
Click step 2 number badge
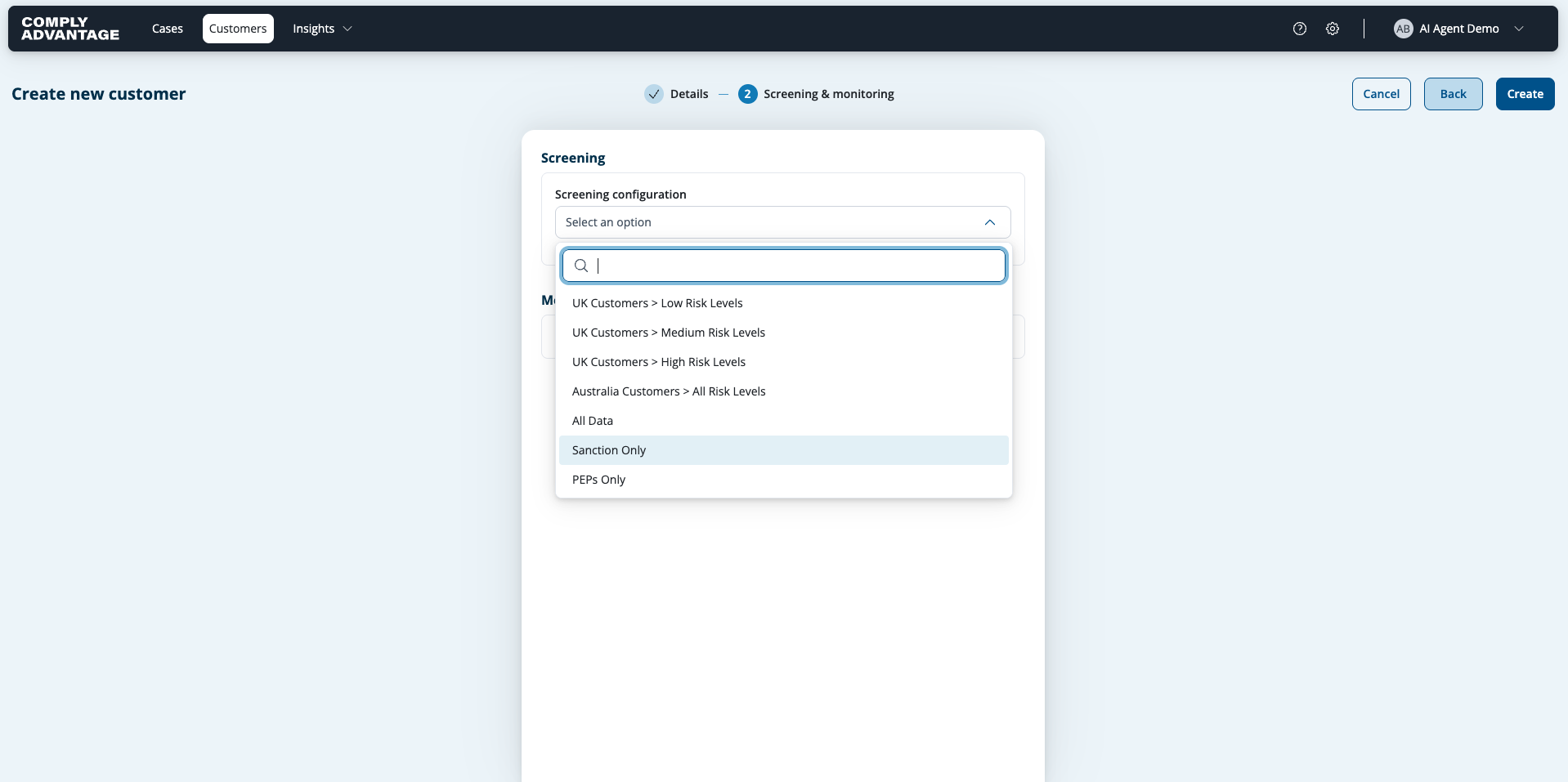[747, 94]
